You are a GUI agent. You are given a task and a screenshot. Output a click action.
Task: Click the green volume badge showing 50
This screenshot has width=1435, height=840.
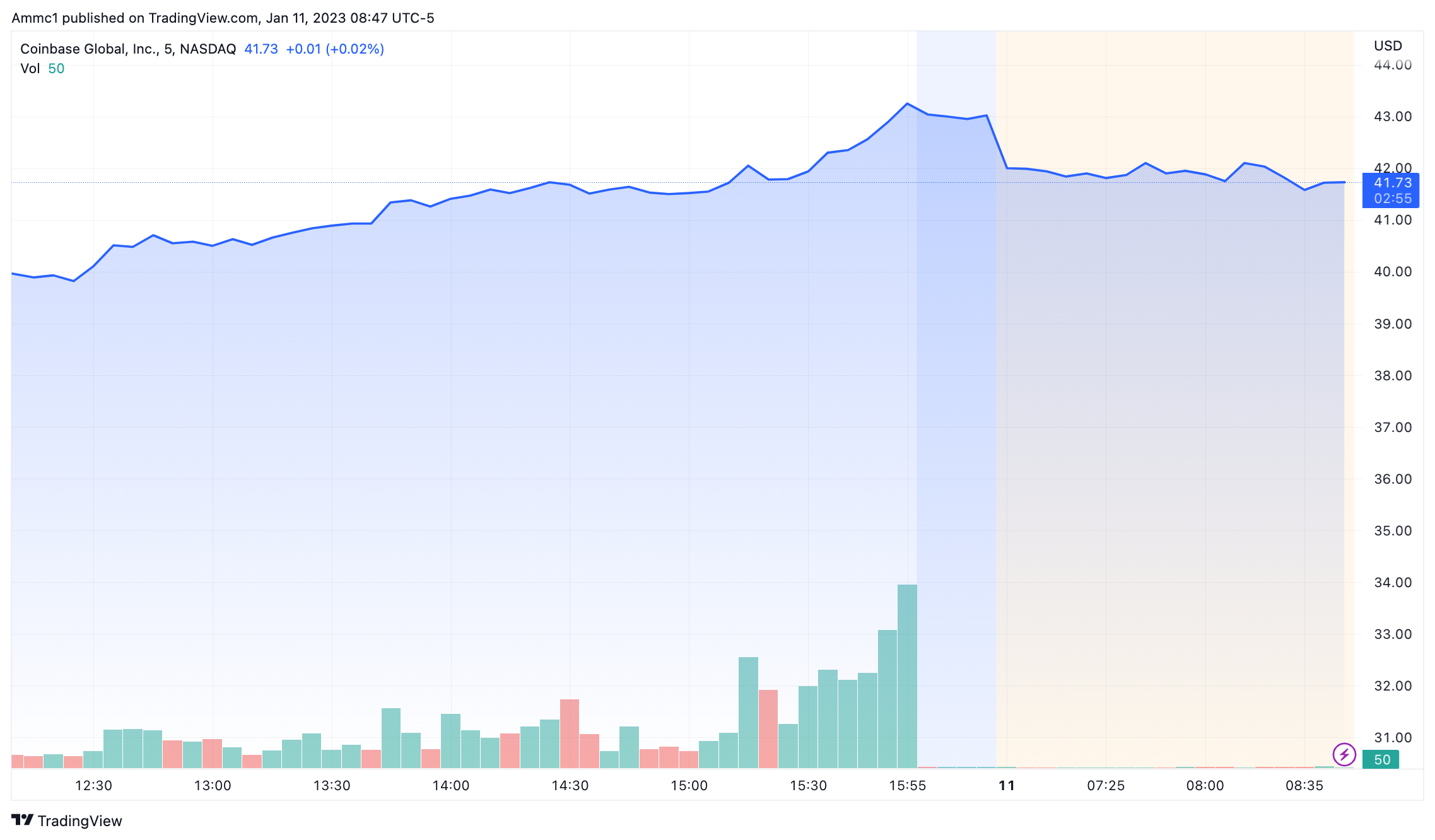(x=1381, y=759)
